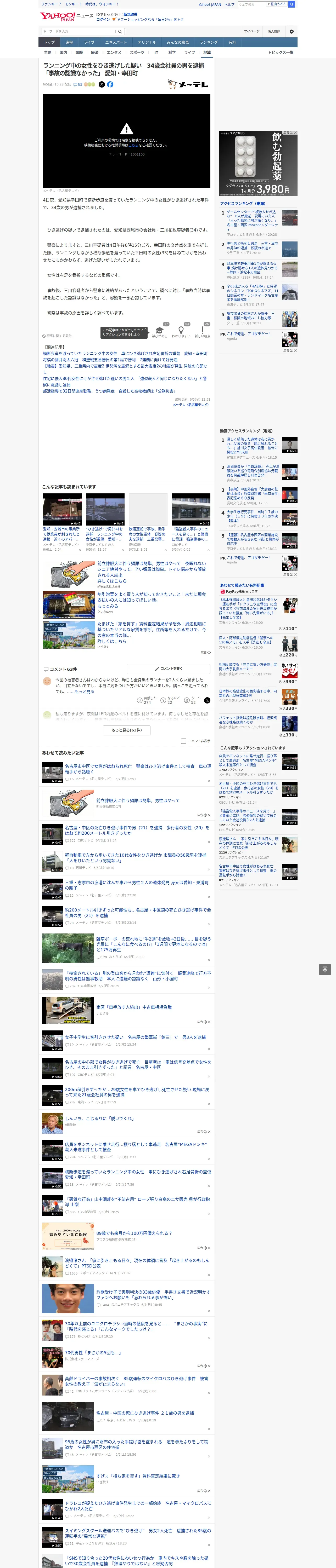This screenshot has height=1568, width=336.
Task: Click the うーん reaction on first comment
Action: click(x=192, y=701)
